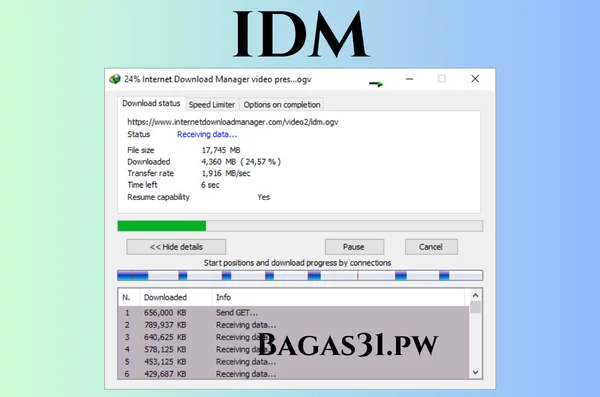
Task: Select connection row with 453,125 KB
Action: pos(293,362)
